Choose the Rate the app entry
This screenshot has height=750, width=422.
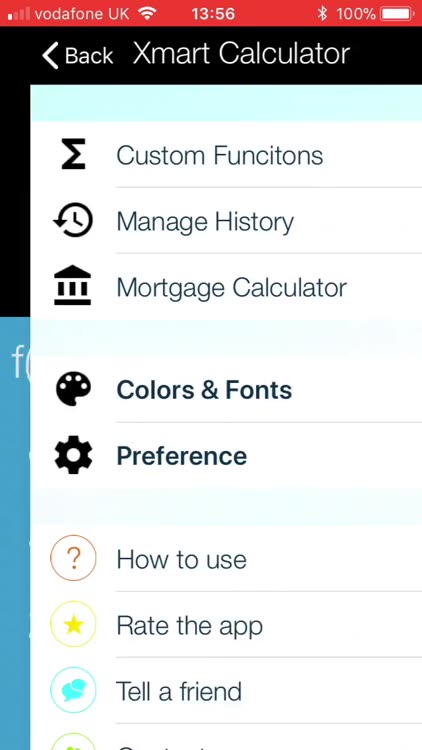[x=226, y=625]
